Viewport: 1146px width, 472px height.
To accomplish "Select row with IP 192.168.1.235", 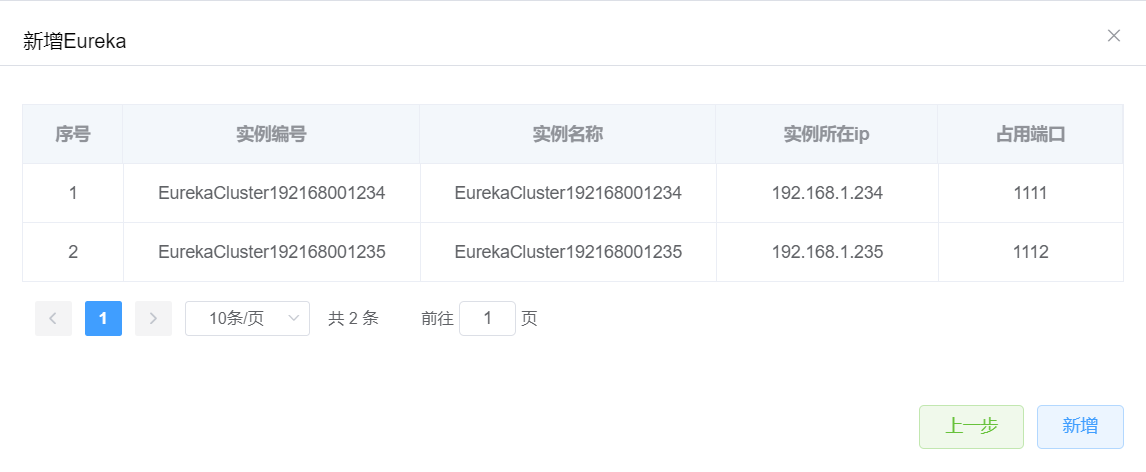I will click(x=573, y=252).
